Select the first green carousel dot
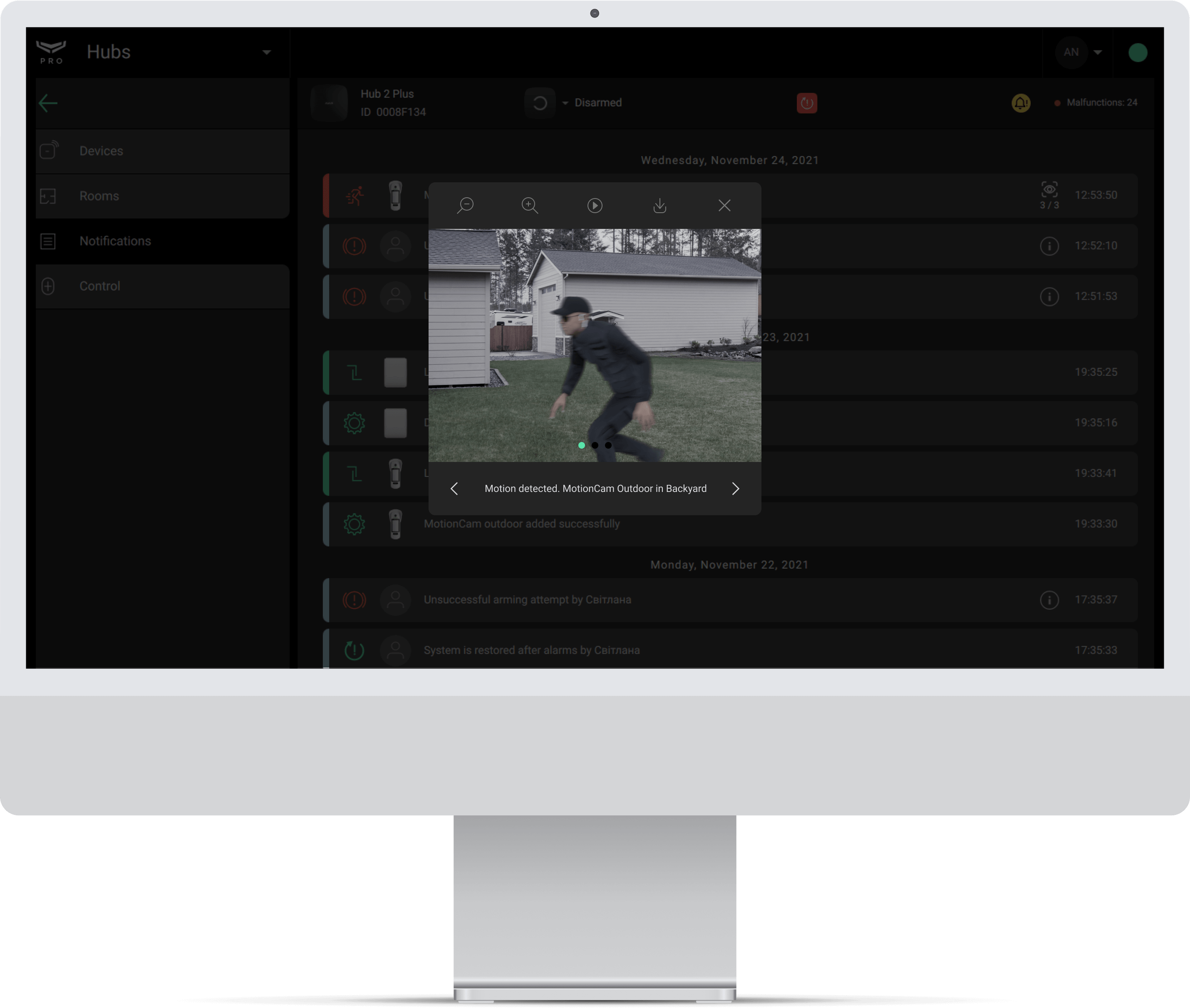This screenshot has width=1190, height=1008. tap(582, 445)
